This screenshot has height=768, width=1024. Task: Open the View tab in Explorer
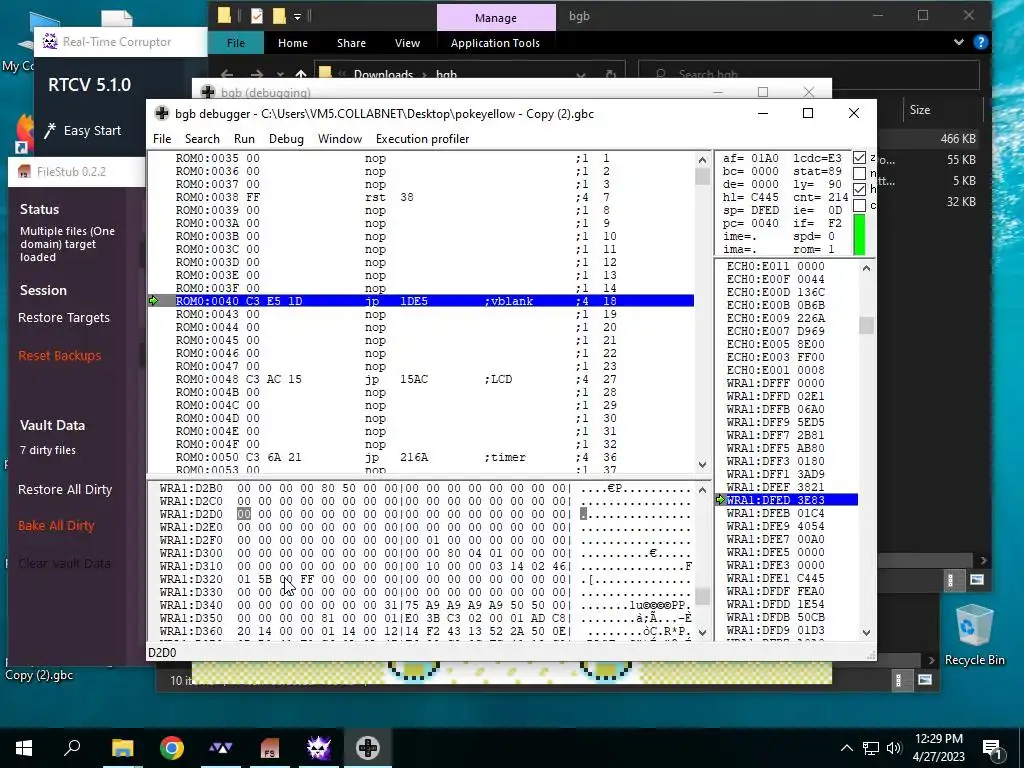point(408,42)
